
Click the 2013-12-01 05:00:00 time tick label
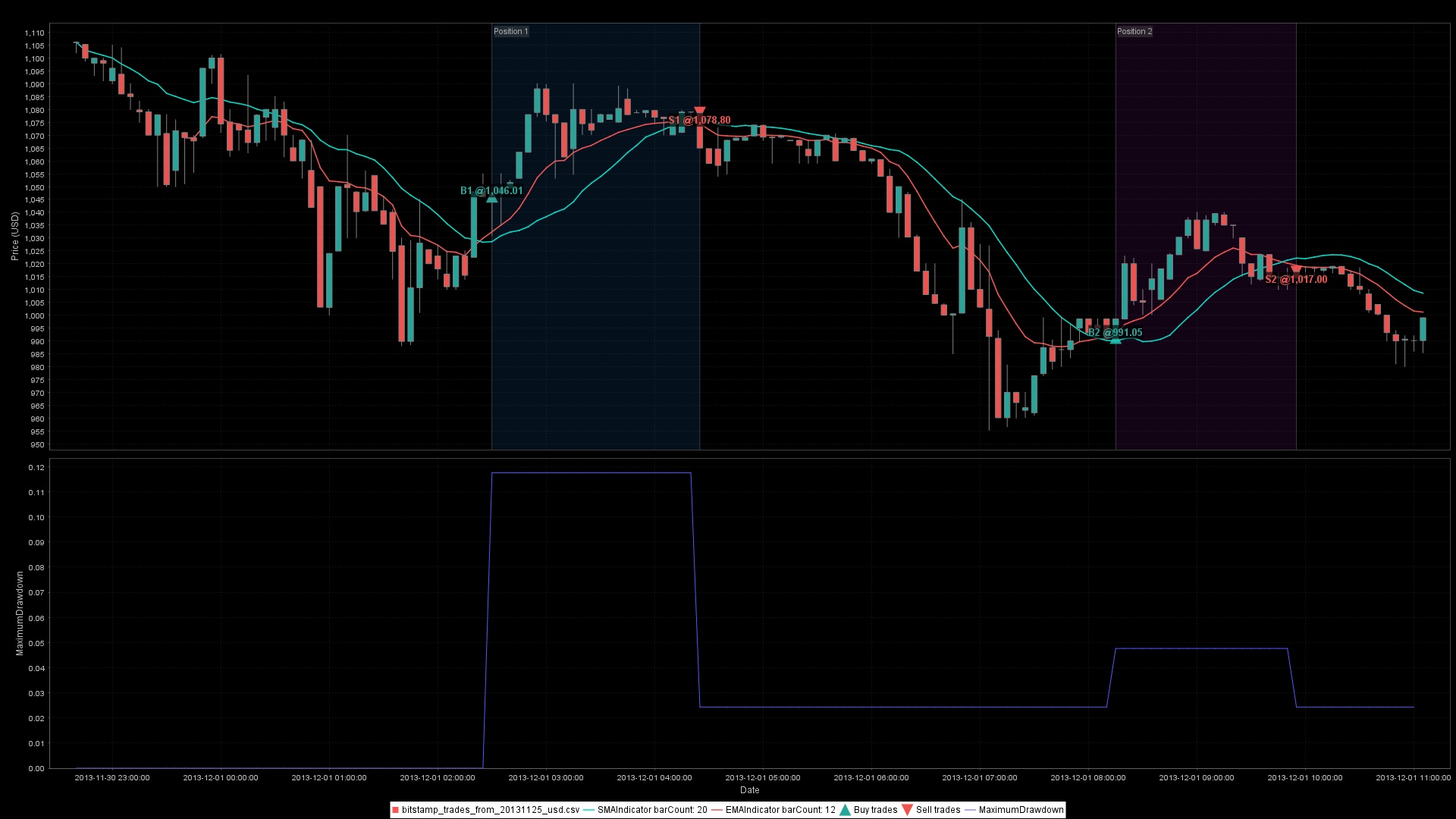click(762, 777)
